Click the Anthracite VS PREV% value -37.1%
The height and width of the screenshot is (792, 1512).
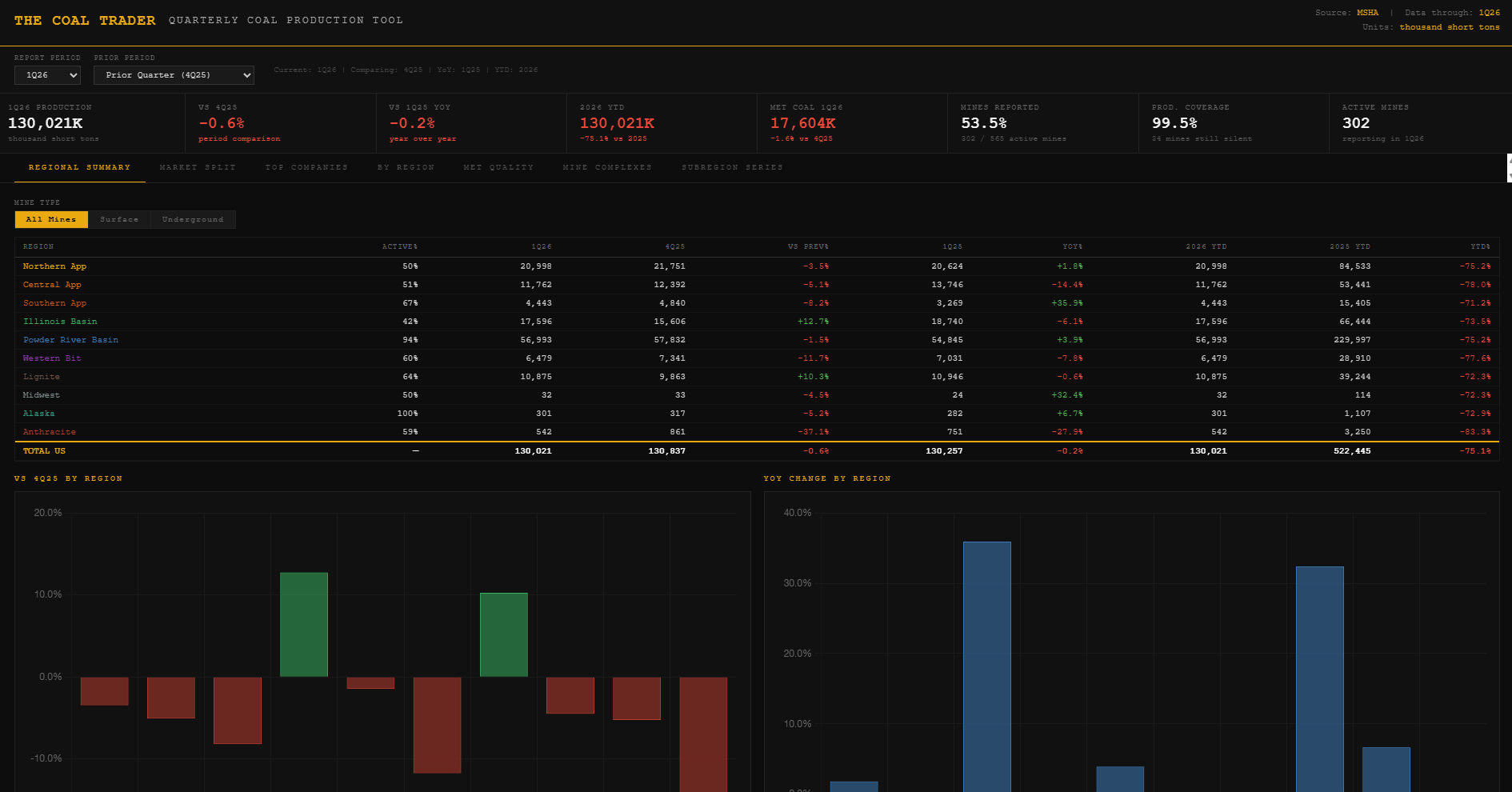[814, 432]
